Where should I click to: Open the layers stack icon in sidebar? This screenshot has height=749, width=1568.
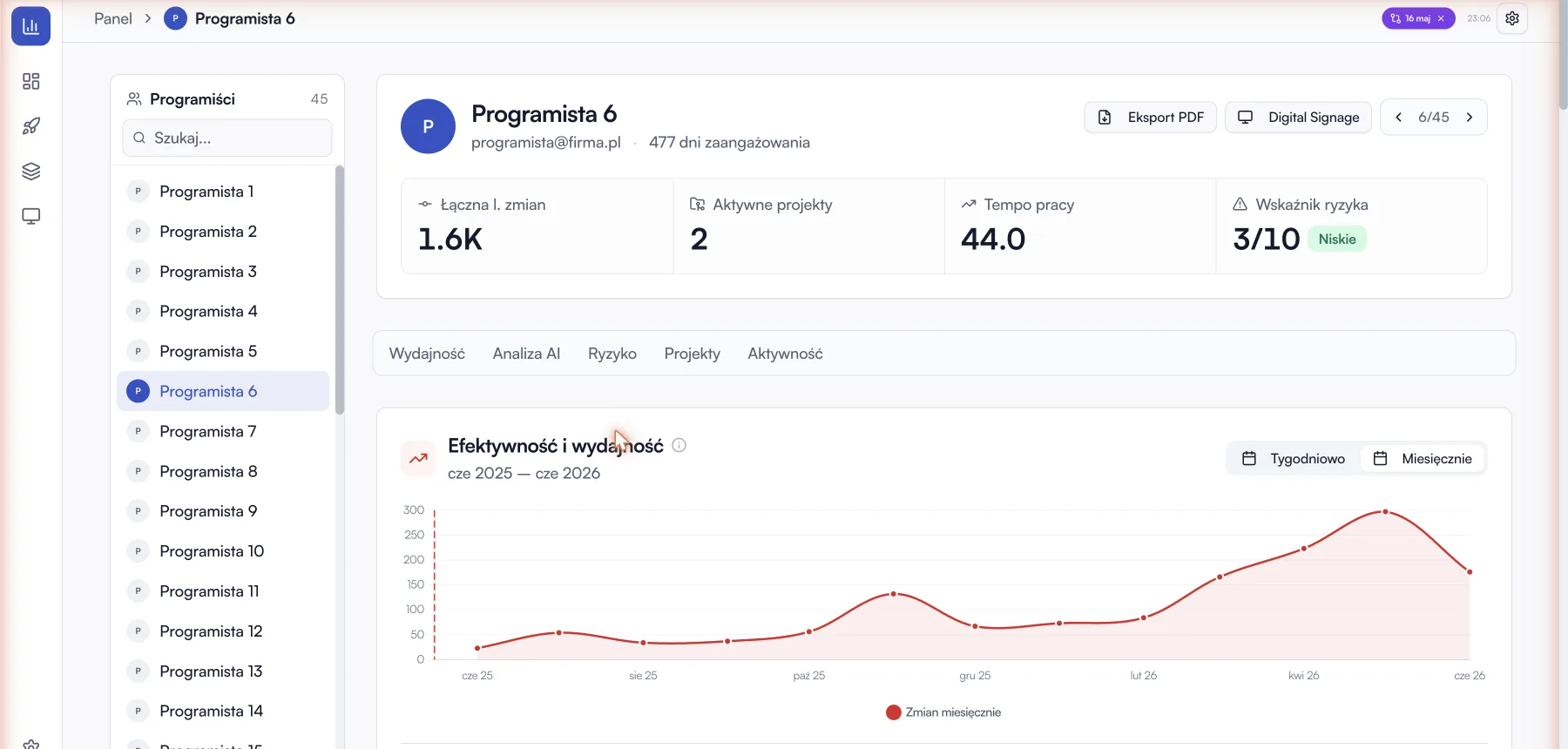[31, 172]
